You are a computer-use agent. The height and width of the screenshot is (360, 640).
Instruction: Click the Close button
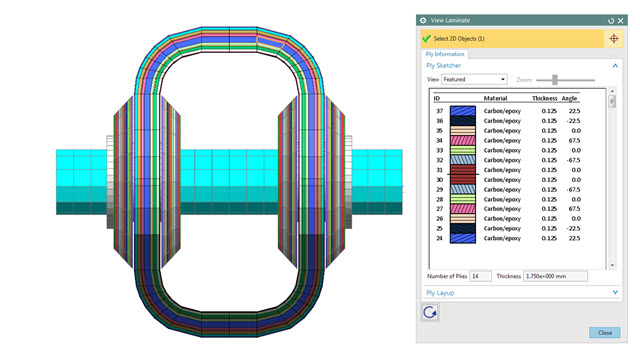605,333
